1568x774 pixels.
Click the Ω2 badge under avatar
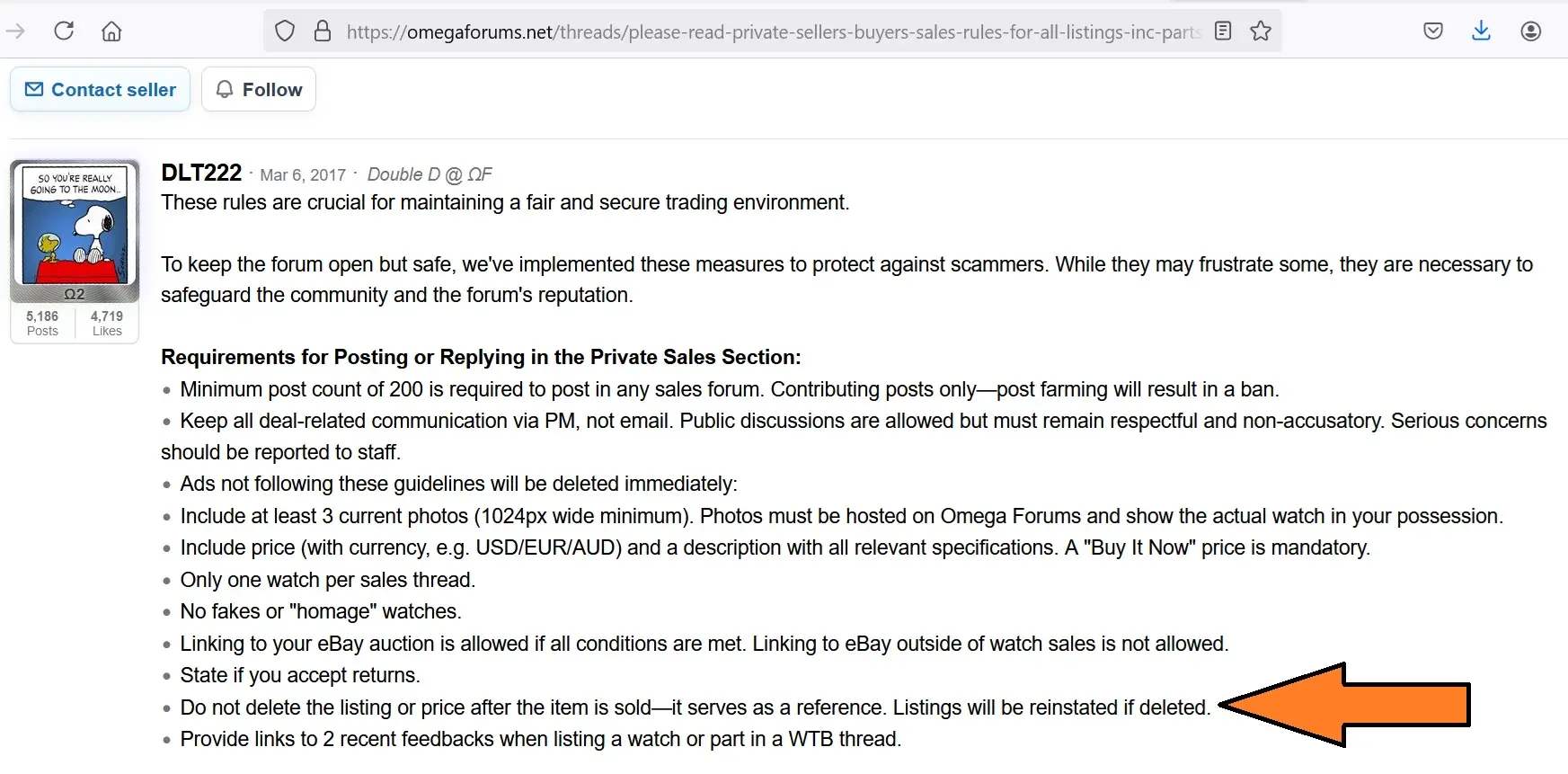pos(75,294)
